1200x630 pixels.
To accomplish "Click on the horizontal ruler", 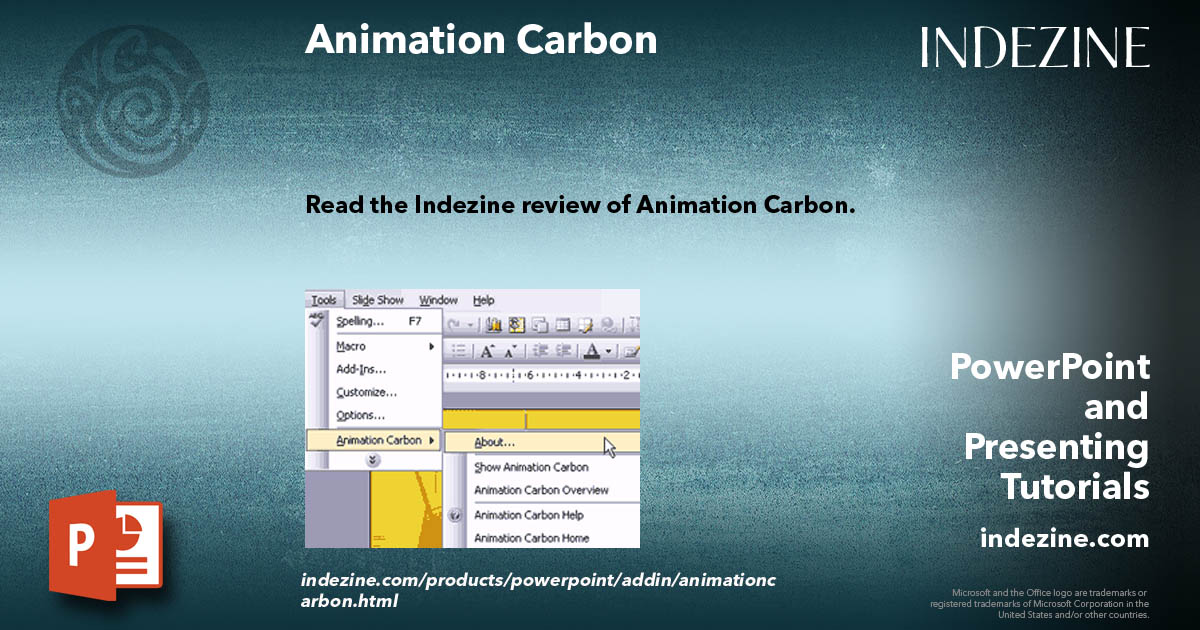I will tap(540, 374).
